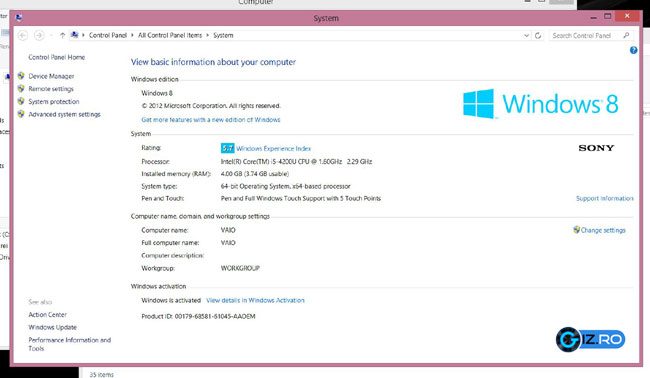Go back with the Back arrow button
The image size is (650, 378).
[x=23, y=36]
